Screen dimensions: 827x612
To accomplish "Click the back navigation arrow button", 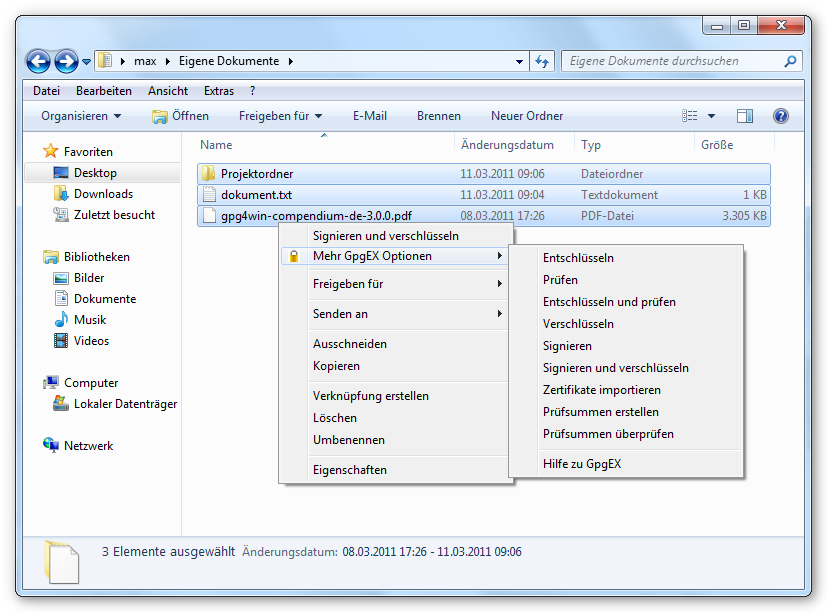I will pyautogui.click(x=38, y=61).
